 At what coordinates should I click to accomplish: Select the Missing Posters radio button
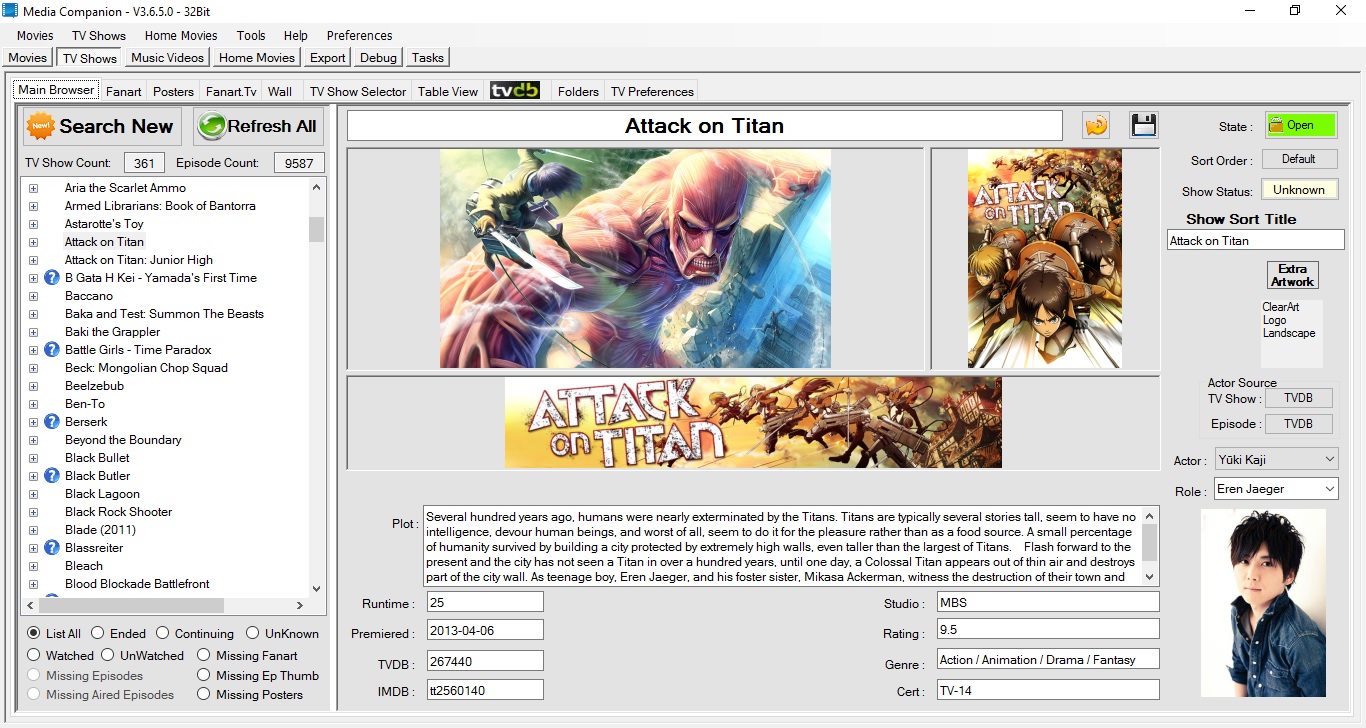point(204,694)
